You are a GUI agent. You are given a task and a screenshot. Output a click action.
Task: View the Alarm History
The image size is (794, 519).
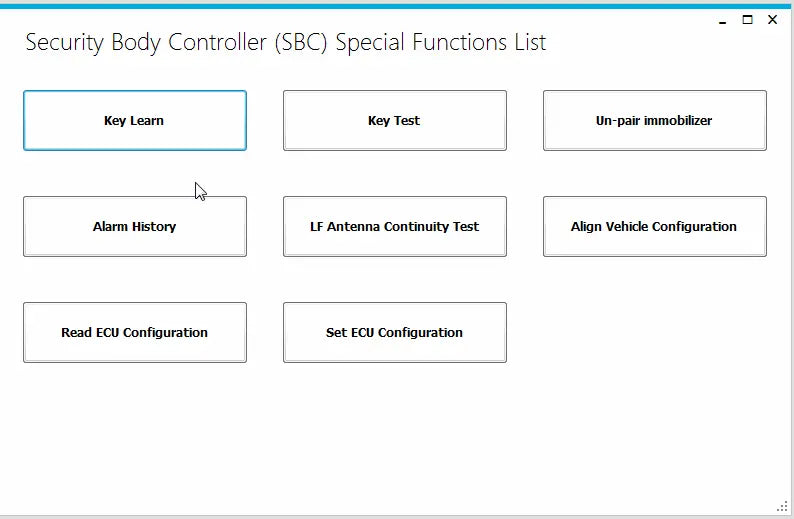135,227
